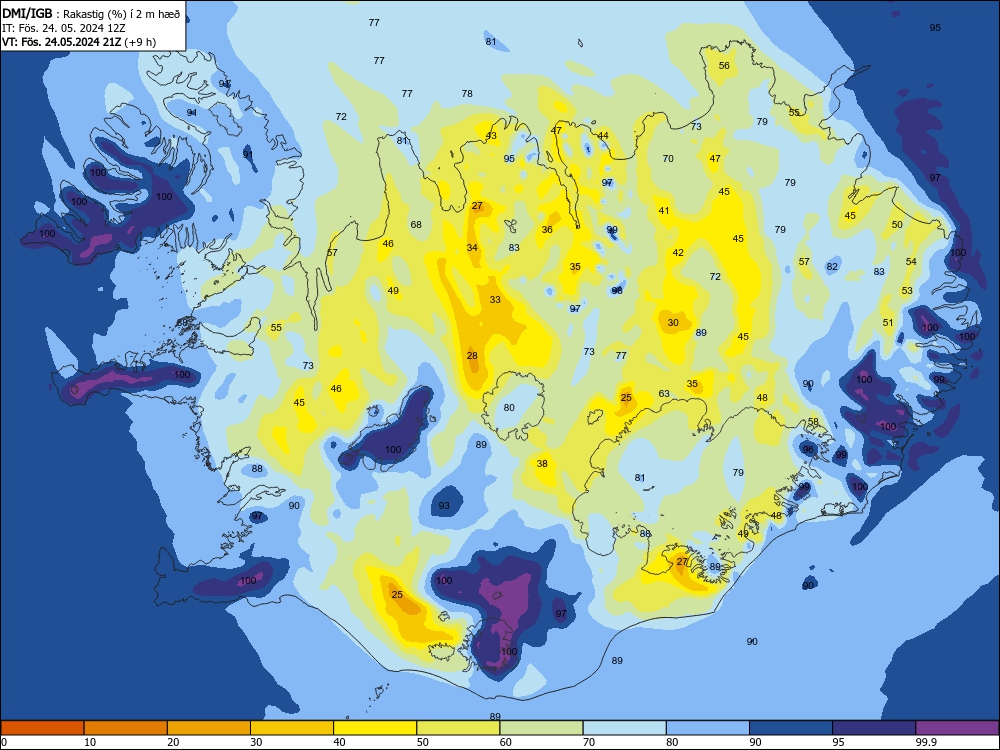This screenshot has width=1000, height=750.
Task: Click the map value '41'
Action: [664, 210]
